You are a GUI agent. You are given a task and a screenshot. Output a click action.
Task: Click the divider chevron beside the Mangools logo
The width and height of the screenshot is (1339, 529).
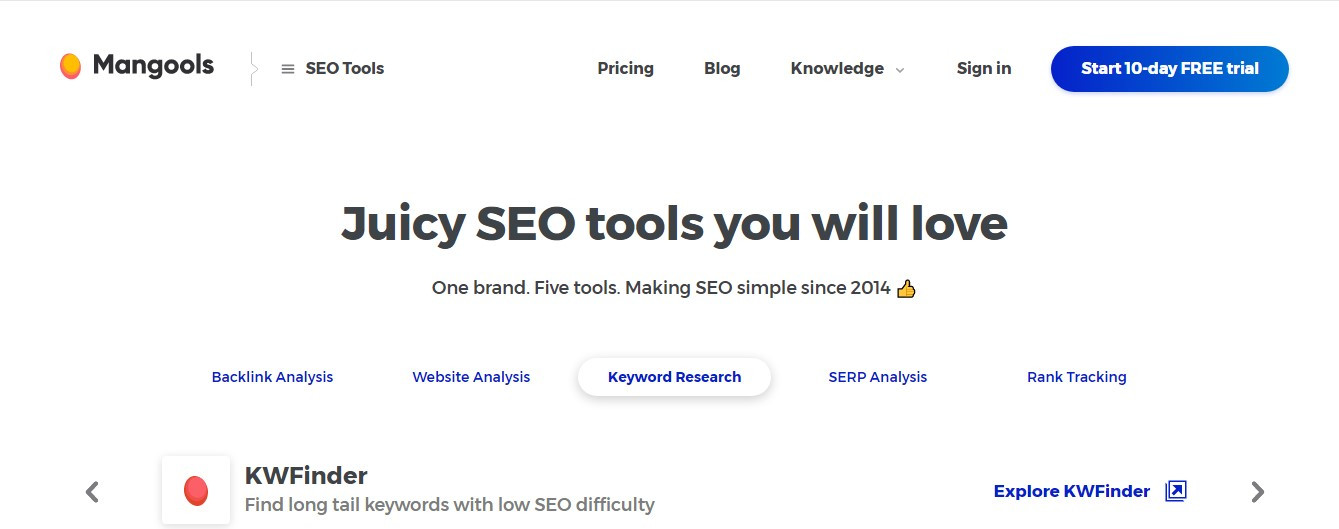254,69
